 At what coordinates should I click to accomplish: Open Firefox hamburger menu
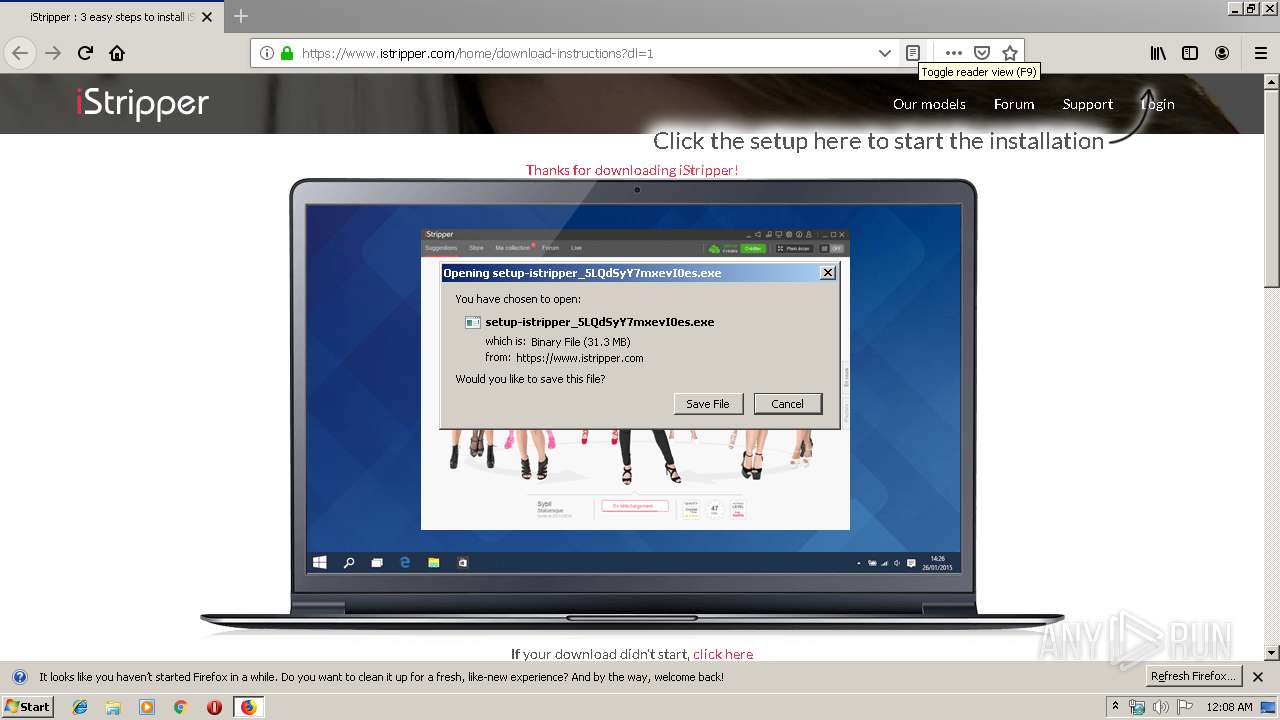1260,53
